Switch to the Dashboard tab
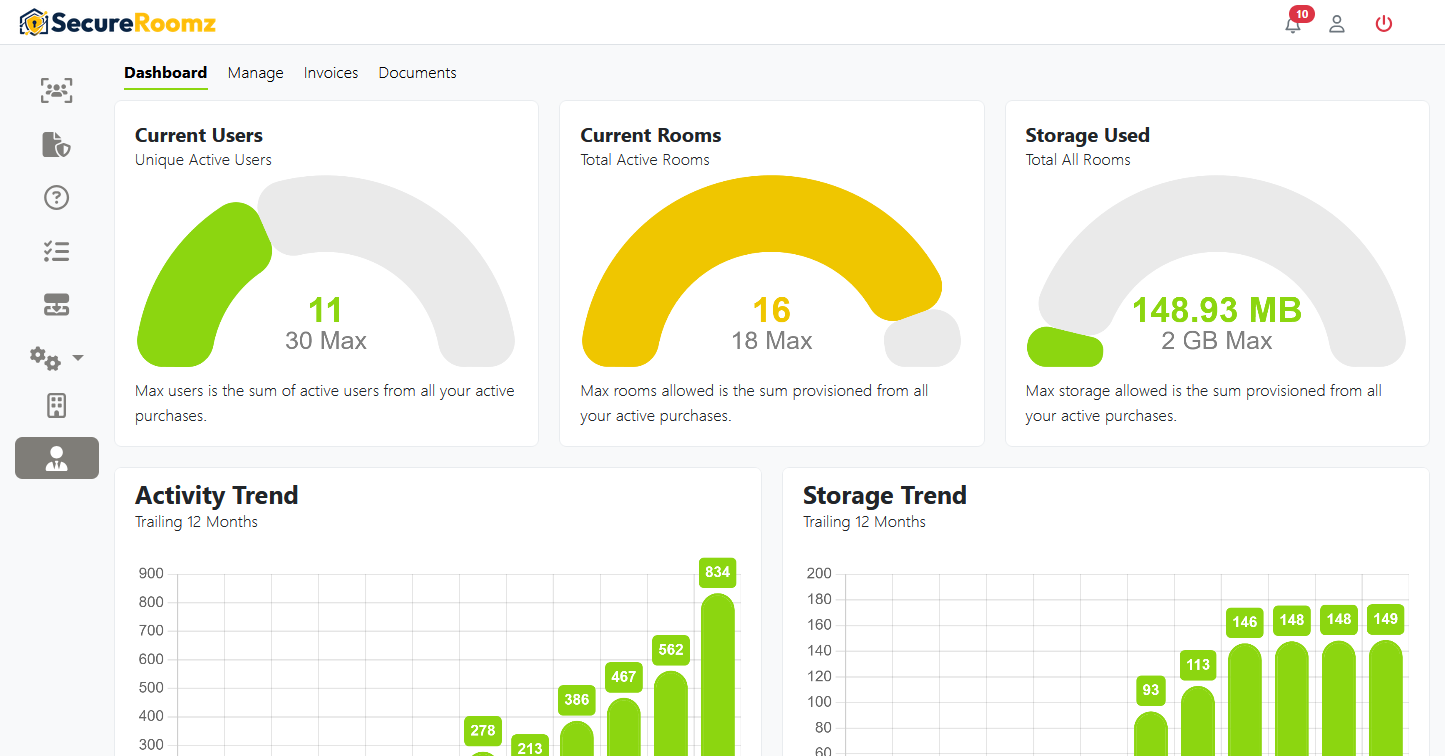Image resolution: width=1445 pixels, height=756 pixels. (x=166, y=73)
